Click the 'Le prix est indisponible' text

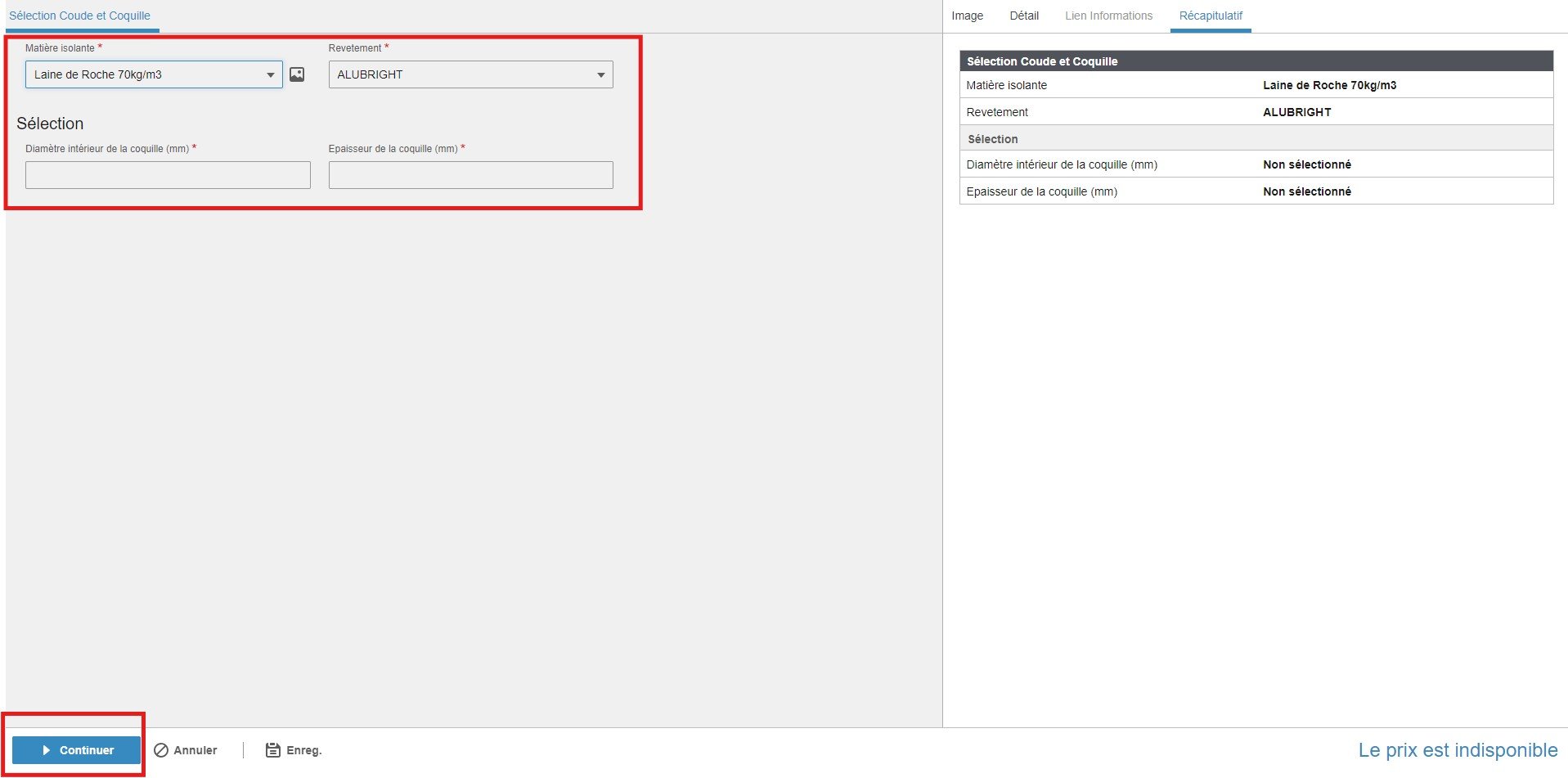1457,749
